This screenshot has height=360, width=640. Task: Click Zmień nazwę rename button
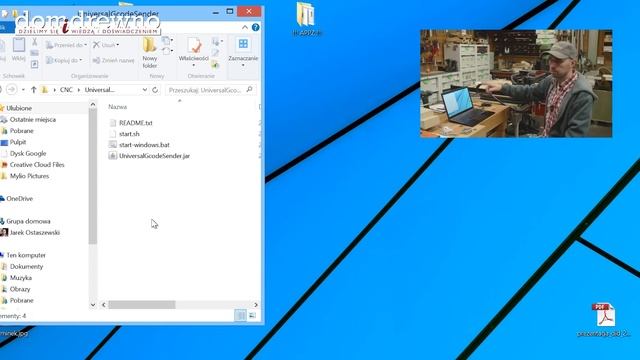pos(113,60)
